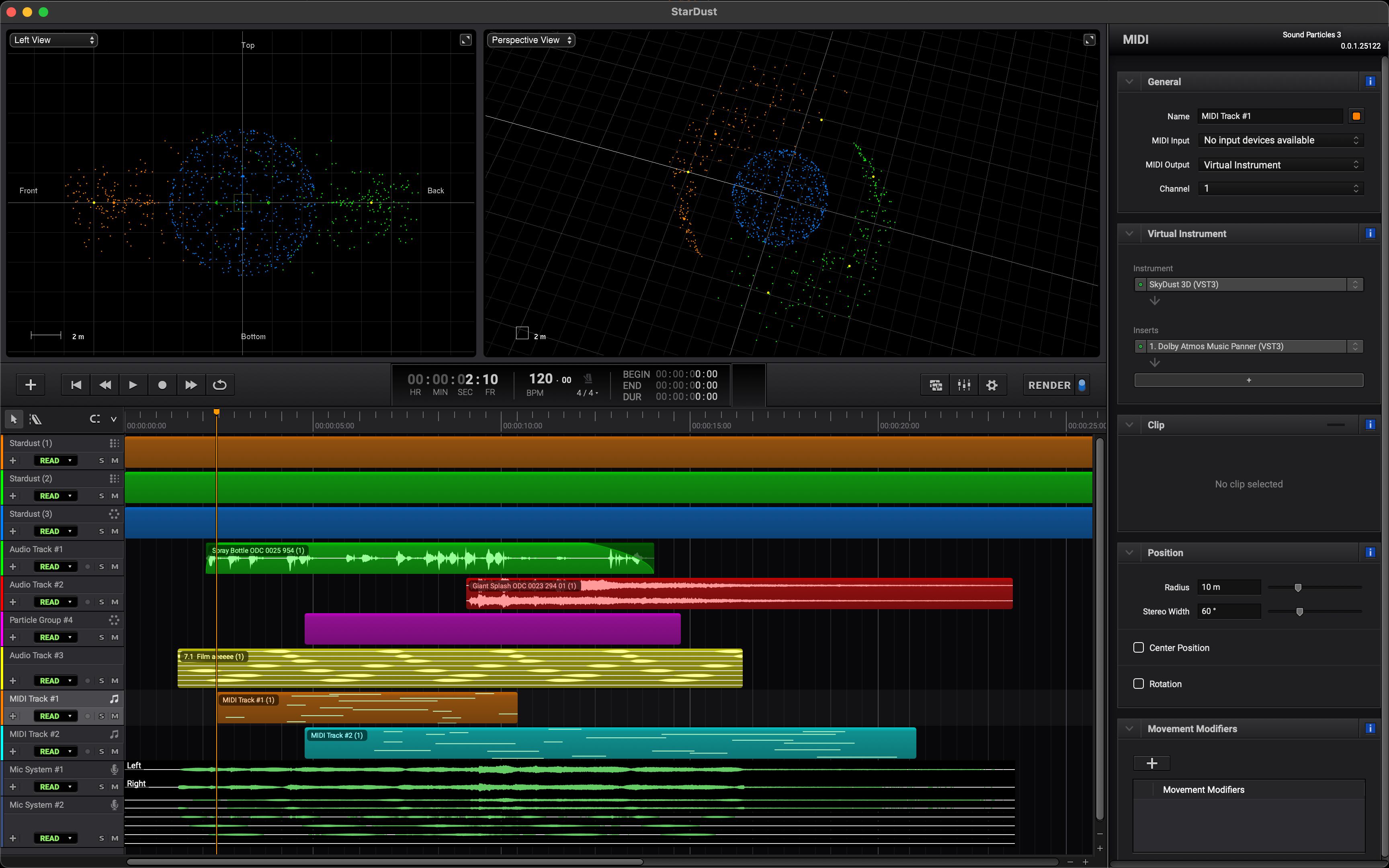The image size is (1389, 868).
Task: Click the add track plus button
Action: tap(31, 385)
